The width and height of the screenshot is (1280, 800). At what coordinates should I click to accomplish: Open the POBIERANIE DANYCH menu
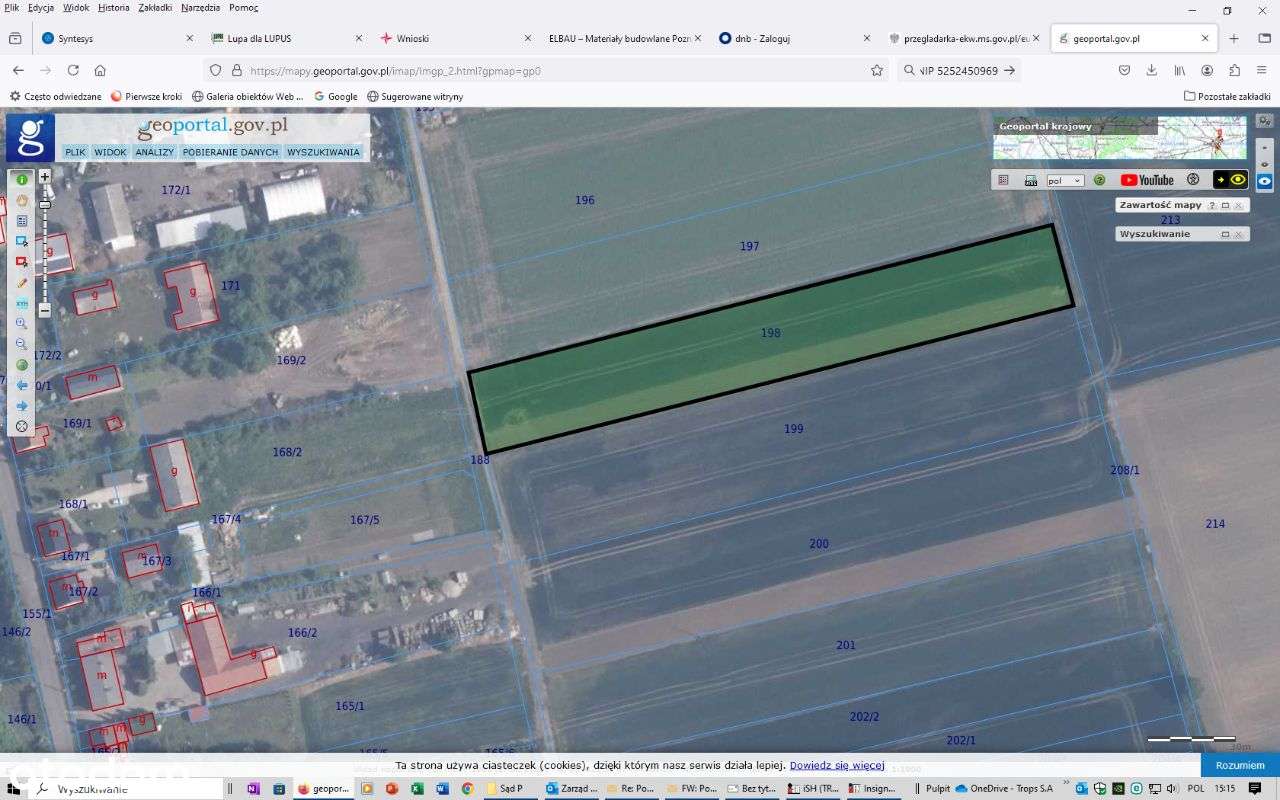231,152
